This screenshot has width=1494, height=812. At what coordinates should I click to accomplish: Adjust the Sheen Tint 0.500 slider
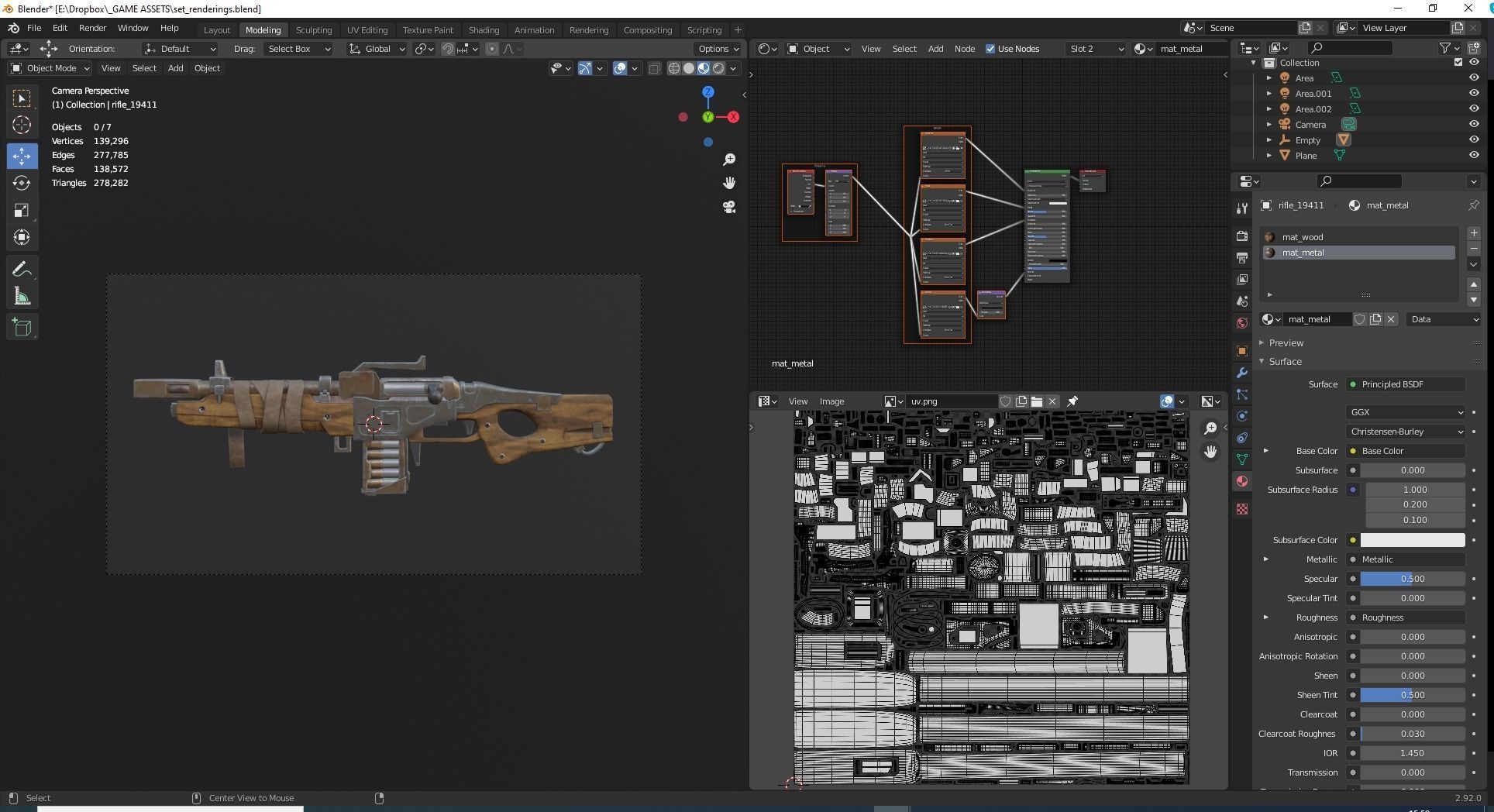coord(1413,695)
